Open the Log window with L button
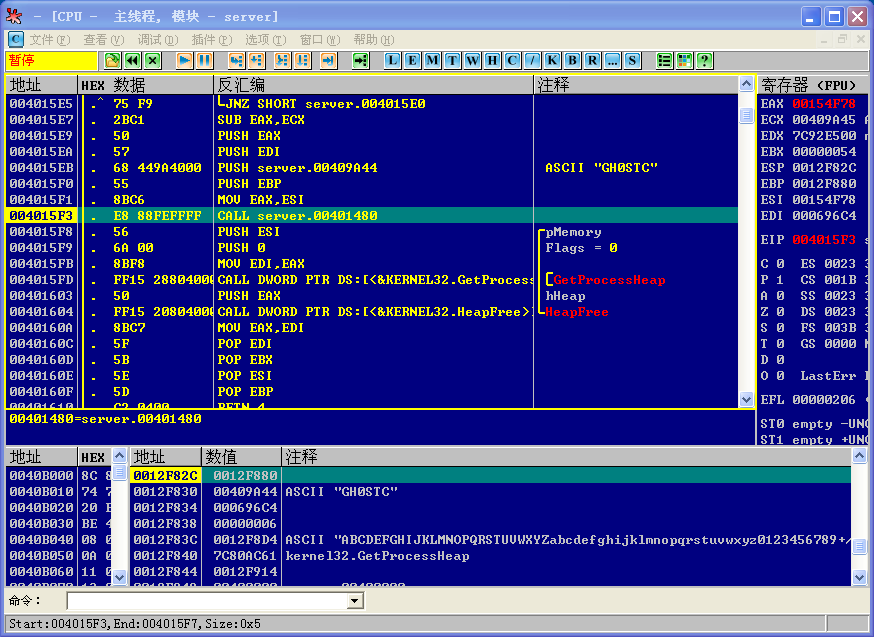Screen dimensions: 874x637 click(392, 60)
